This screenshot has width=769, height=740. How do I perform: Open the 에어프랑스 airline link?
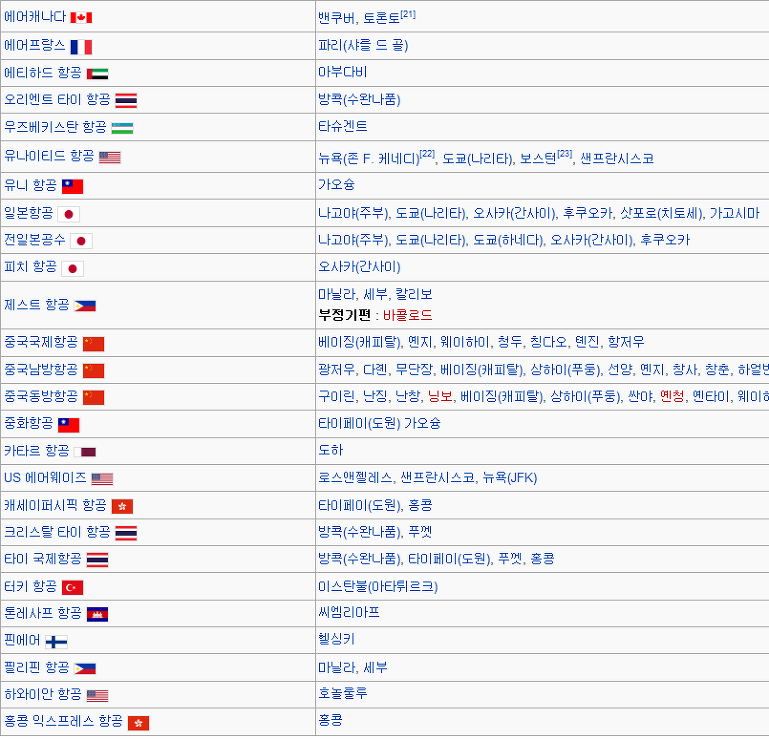coord(35,46)
